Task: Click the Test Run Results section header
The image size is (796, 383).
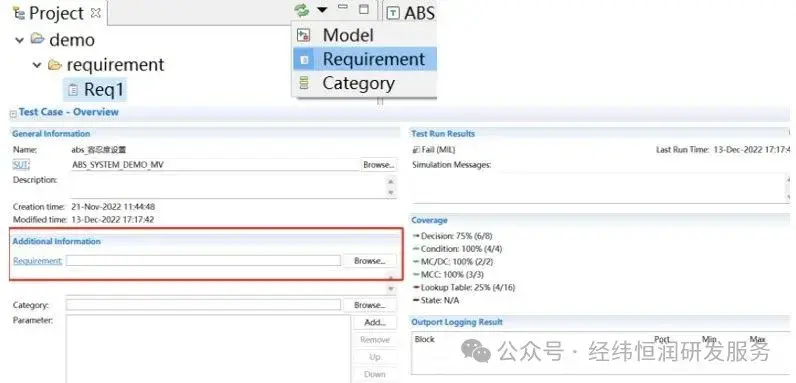Action: (x=443, y=134)
